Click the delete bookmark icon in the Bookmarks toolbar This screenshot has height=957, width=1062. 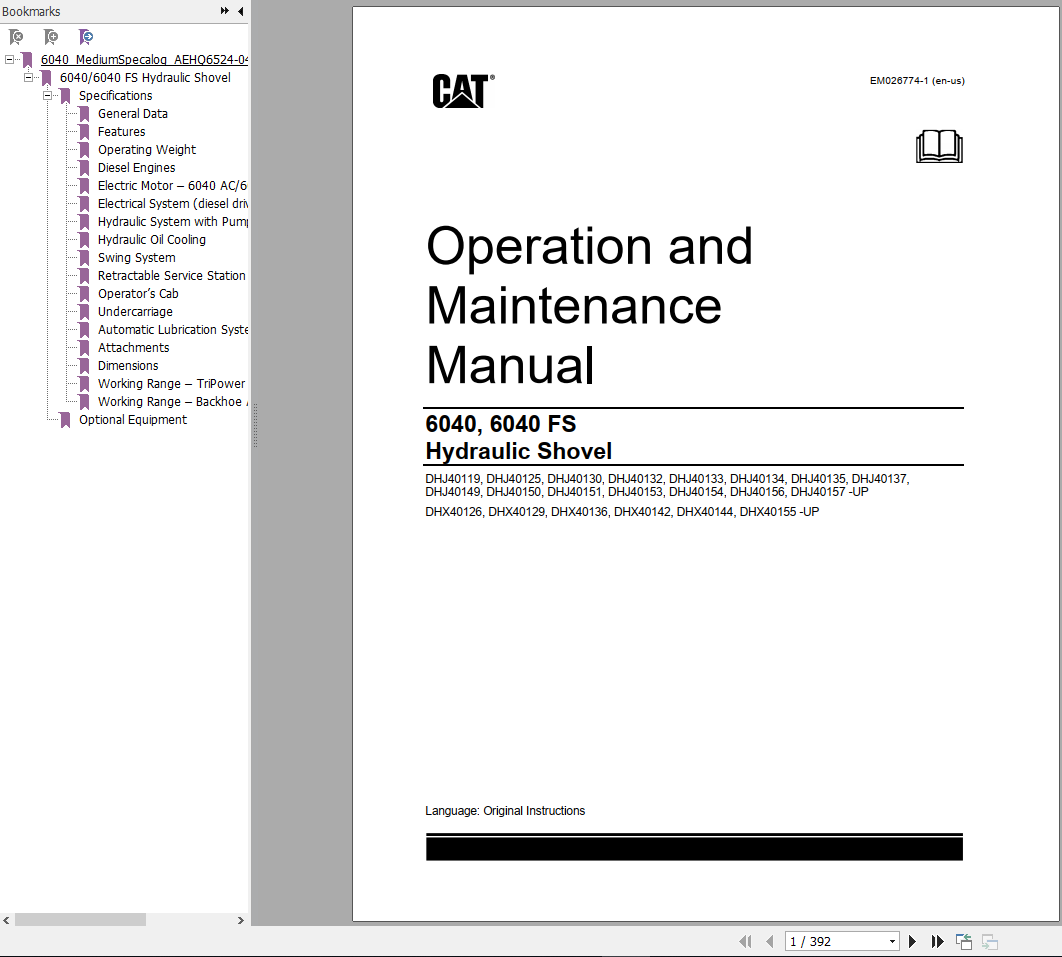16,37
